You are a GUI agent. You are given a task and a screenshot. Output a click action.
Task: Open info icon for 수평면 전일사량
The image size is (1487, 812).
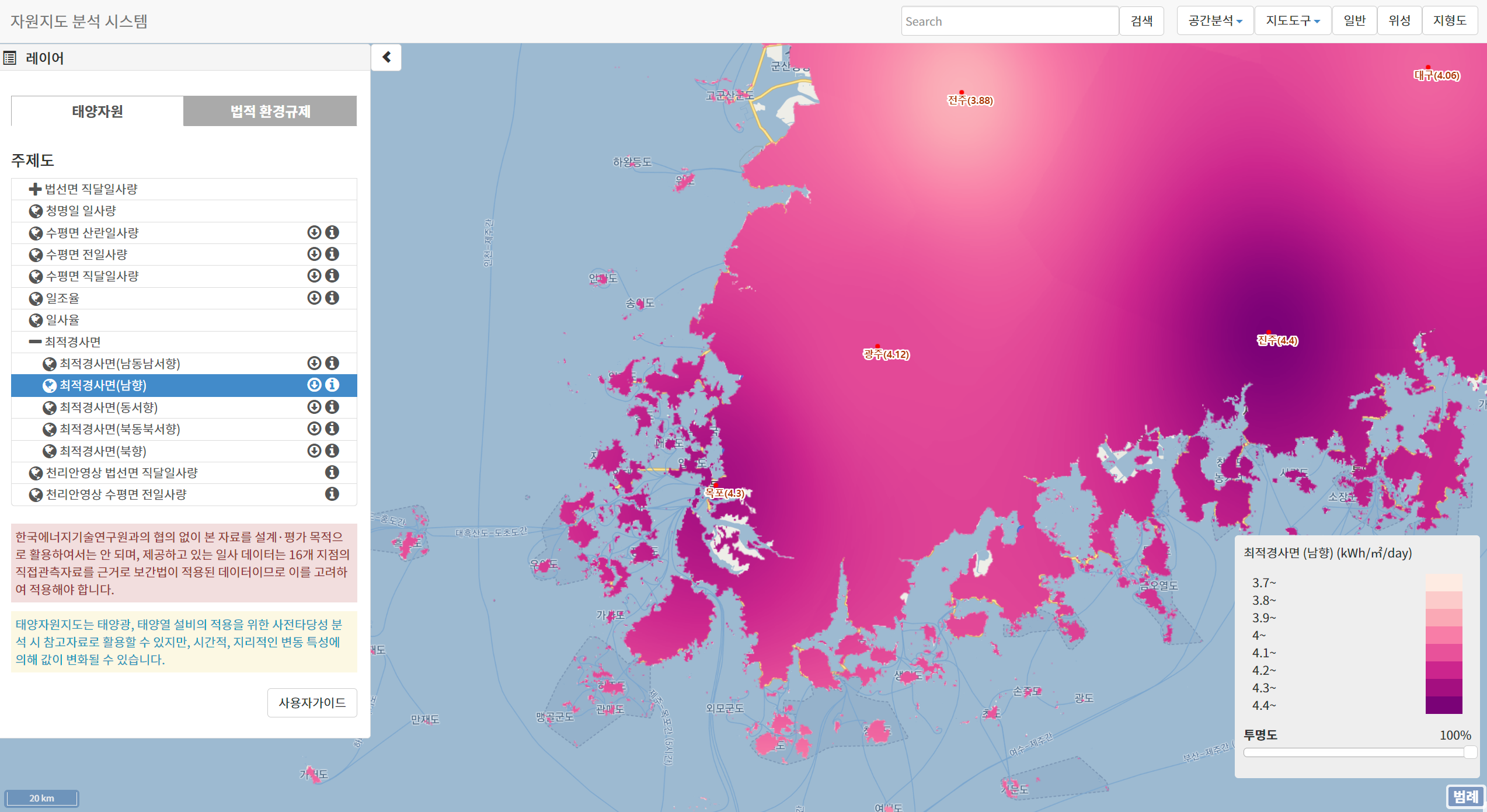click(x=332, y=254)
